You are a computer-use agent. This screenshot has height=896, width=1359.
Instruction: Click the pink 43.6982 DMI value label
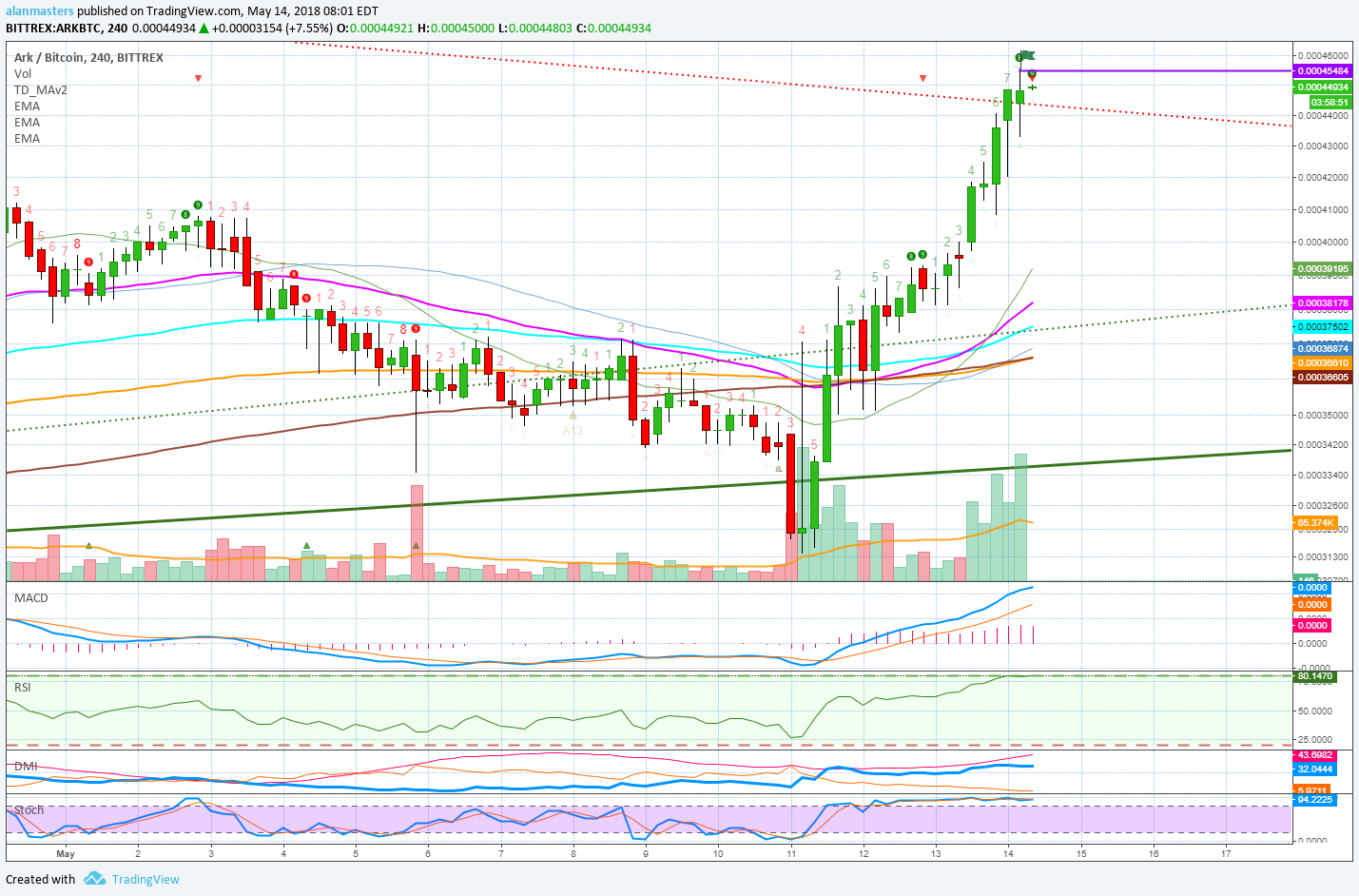(1315, 755)
